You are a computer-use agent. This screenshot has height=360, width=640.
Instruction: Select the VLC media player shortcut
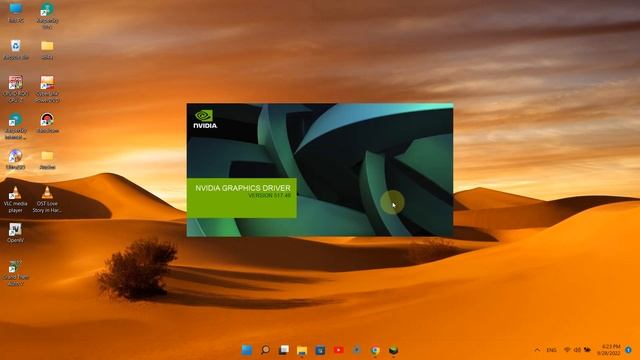tap(16, 199)
